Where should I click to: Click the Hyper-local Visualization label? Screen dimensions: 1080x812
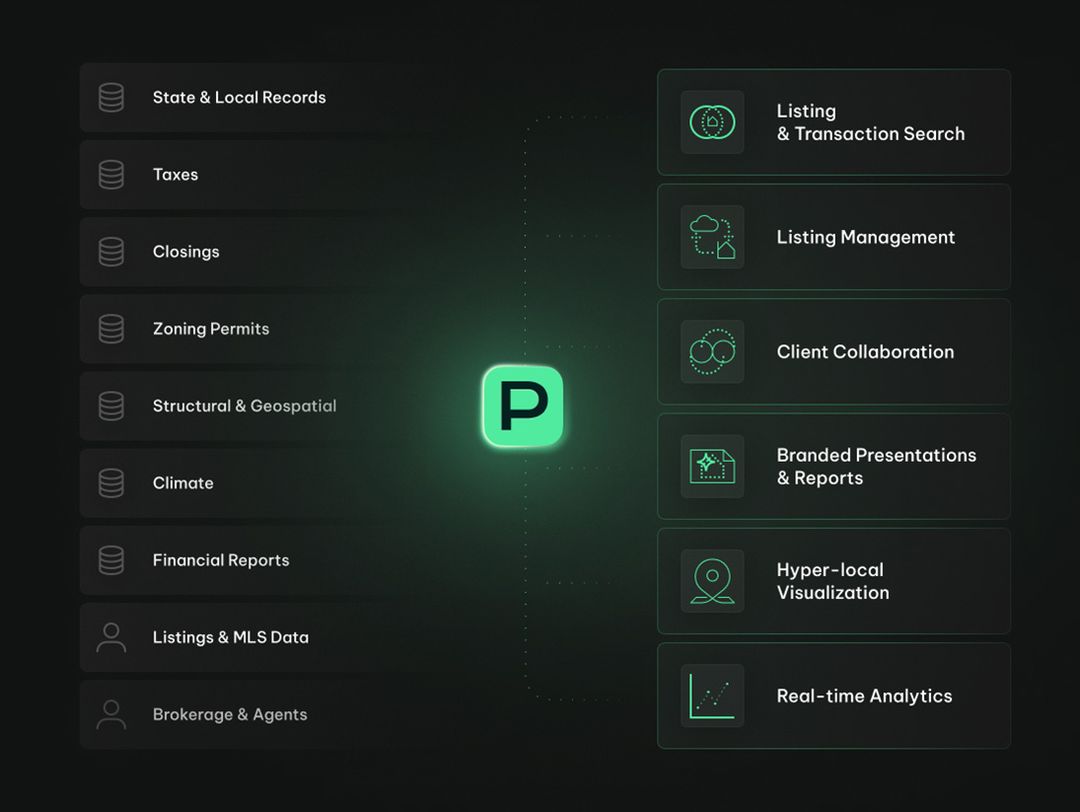coord(832,581)
